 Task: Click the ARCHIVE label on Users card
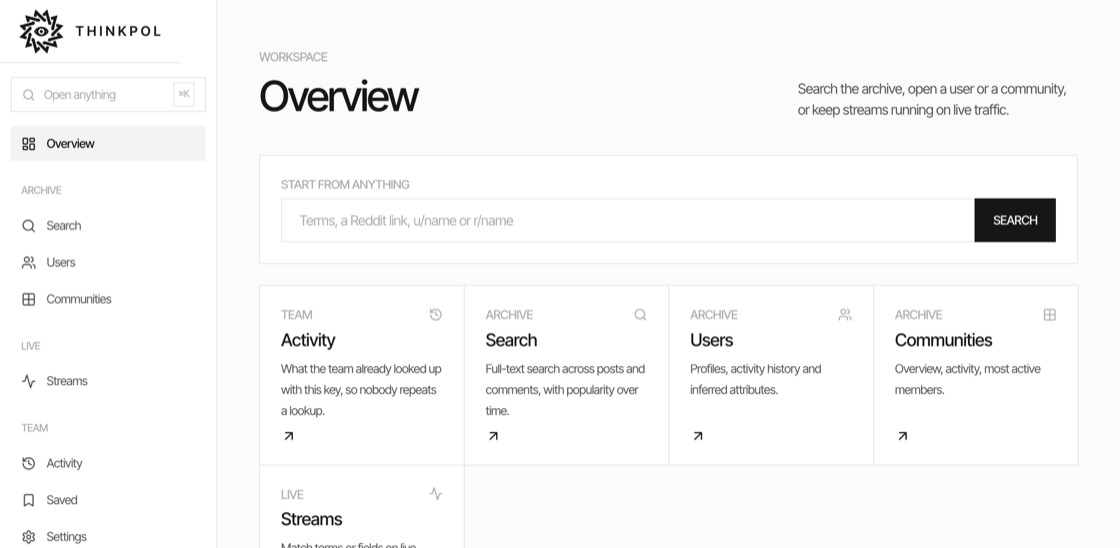714,314
